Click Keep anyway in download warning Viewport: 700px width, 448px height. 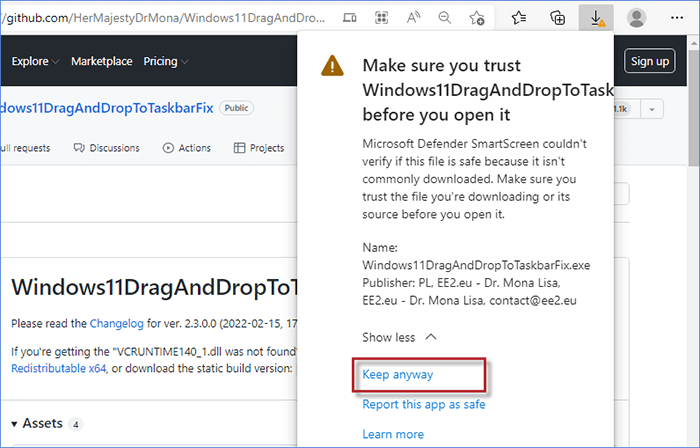coord(398,374)
